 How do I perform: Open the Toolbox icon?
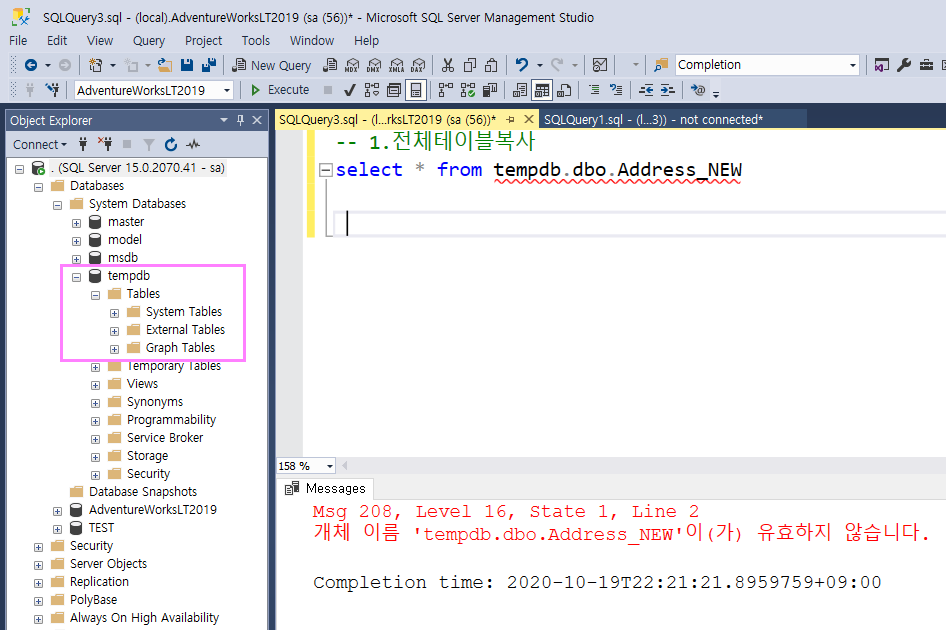point(926,65)
